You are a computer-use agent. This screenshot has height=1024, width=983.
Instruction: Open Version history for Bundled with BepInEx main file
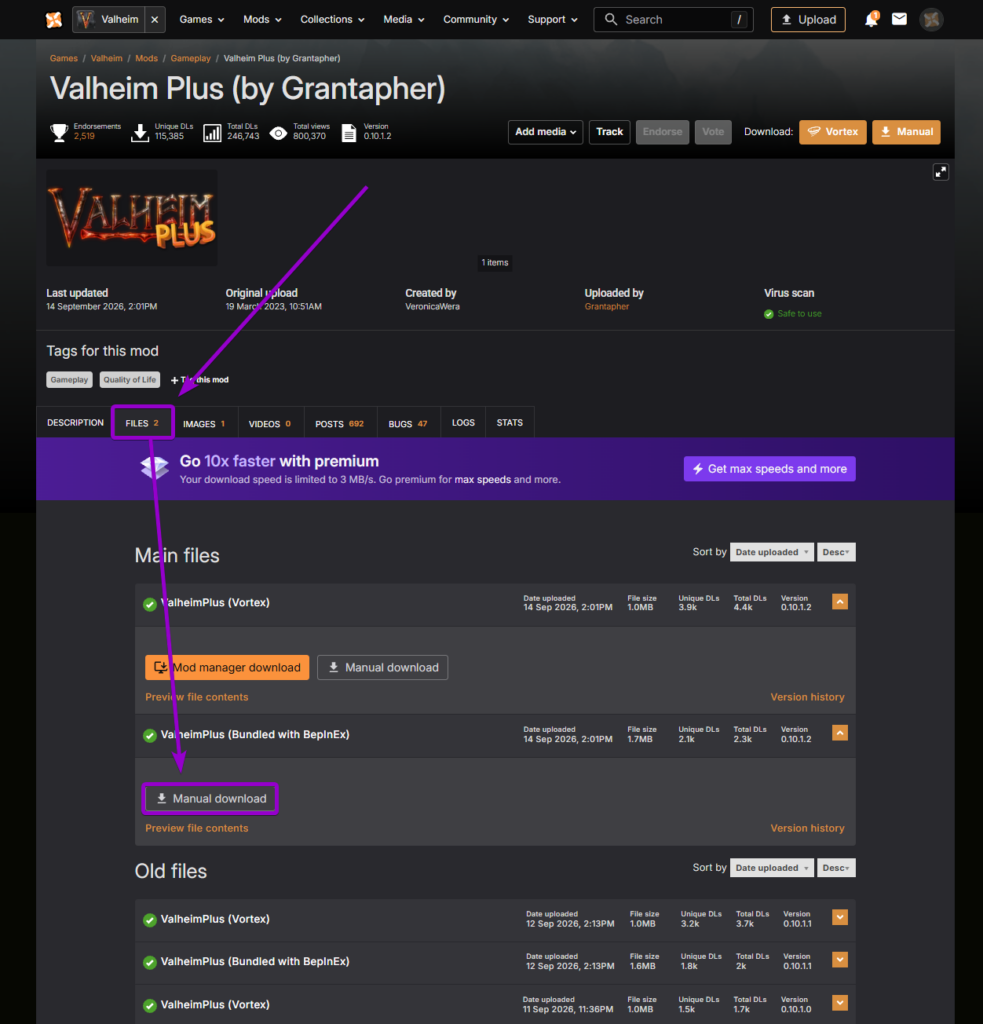click(x=807, y=828)
